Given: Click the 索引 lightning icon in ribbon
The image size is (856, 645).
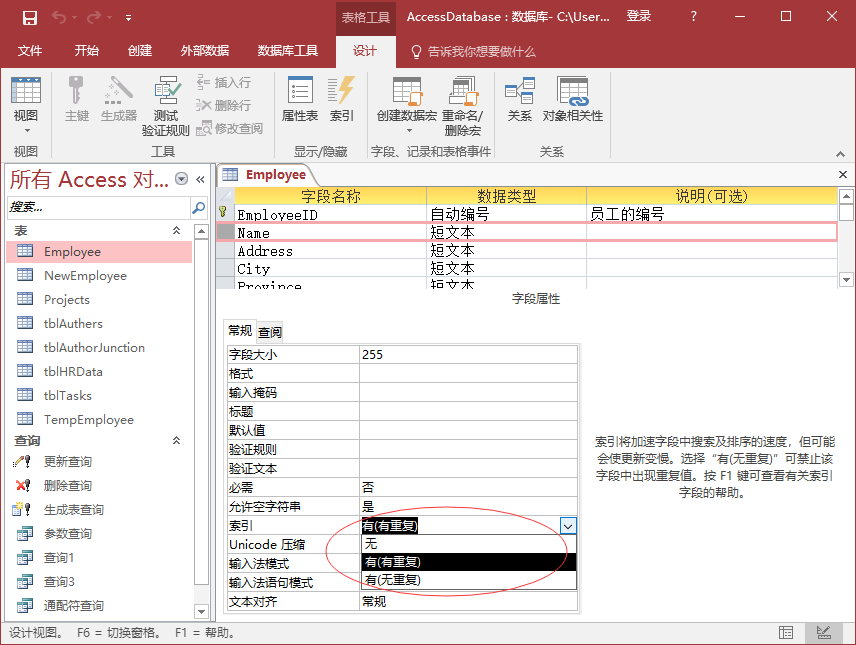Looking at the screenshot, I should coord(342,100).
